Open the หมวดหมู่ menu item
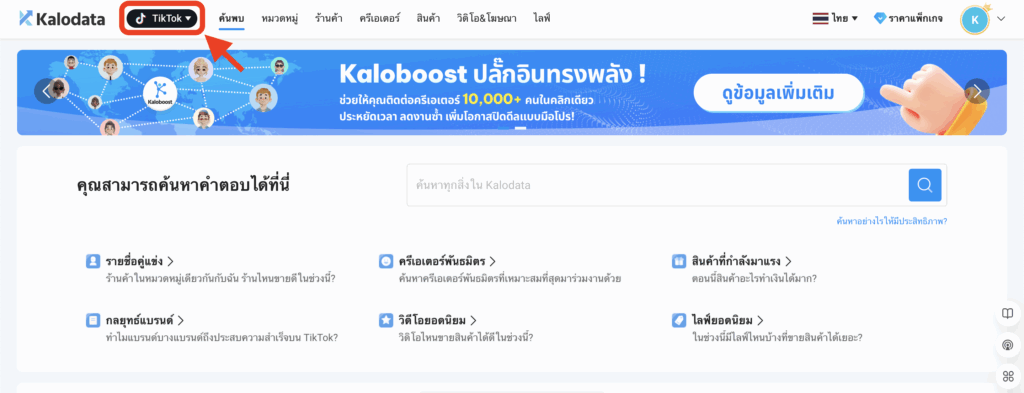1024x393 pixels. (280, 18)
